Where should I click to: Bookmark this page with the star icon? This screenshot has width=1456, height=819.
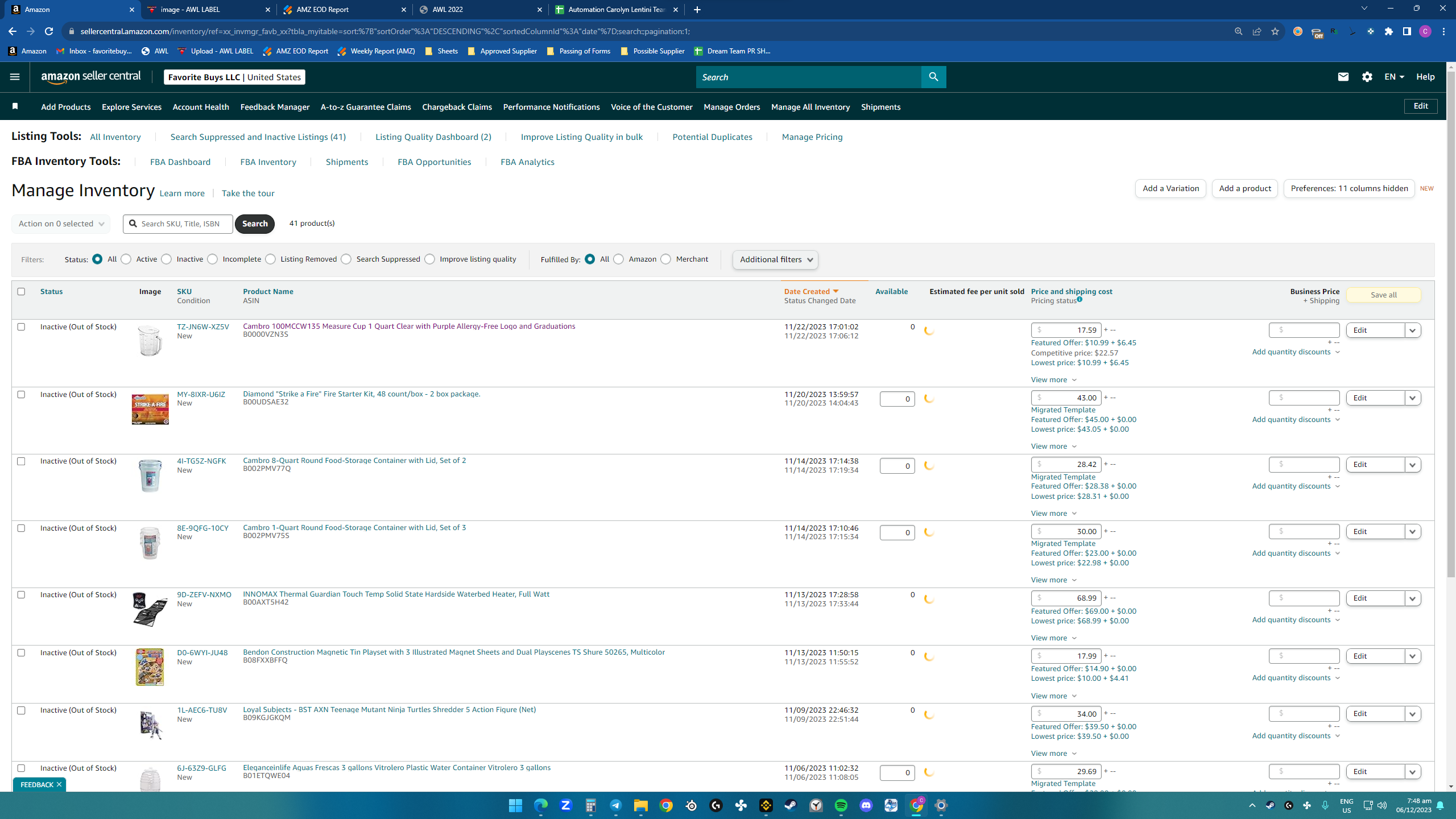click(x=1275, y=31)
